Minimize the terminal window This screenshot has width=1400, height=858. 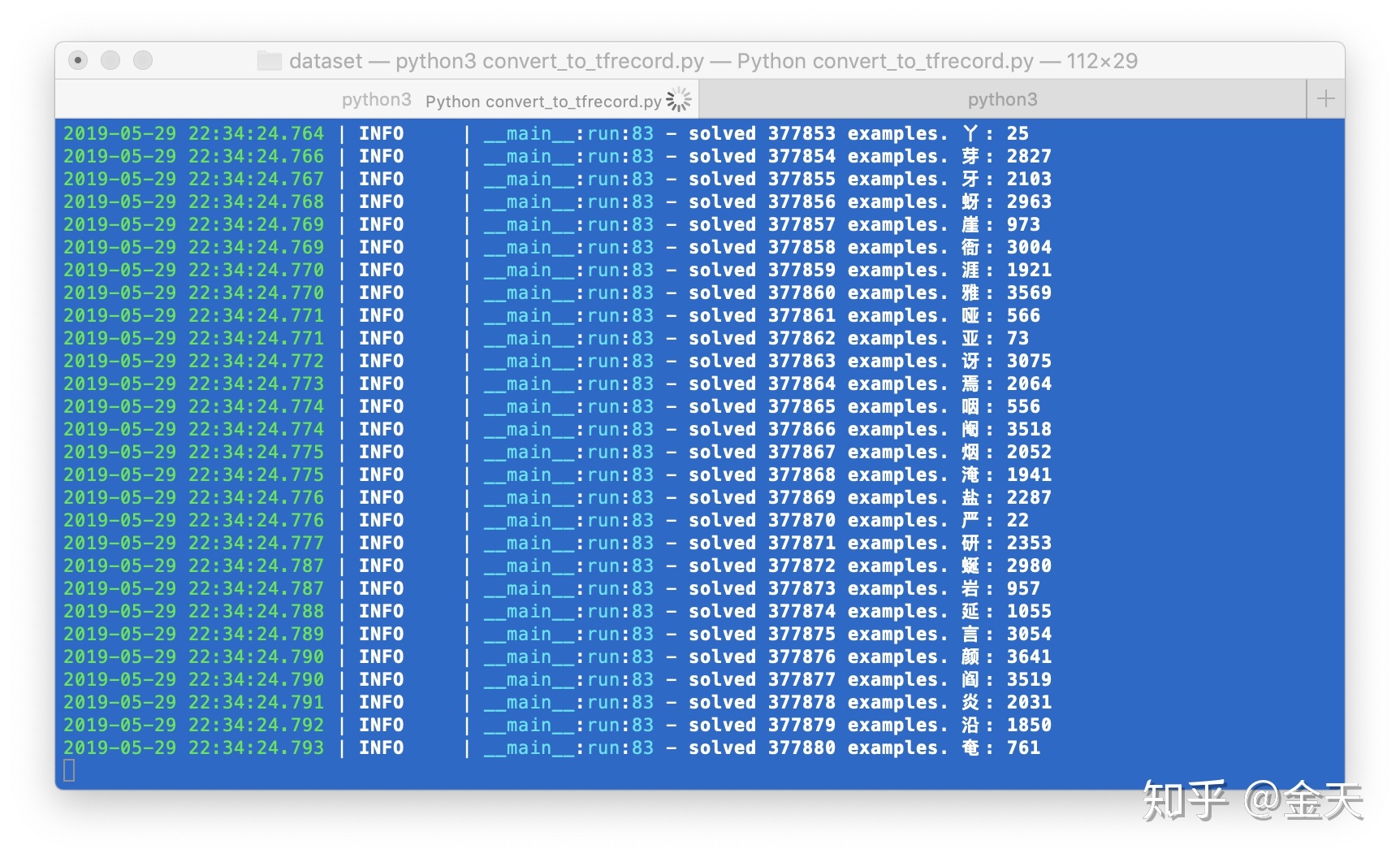coord(110,60)
